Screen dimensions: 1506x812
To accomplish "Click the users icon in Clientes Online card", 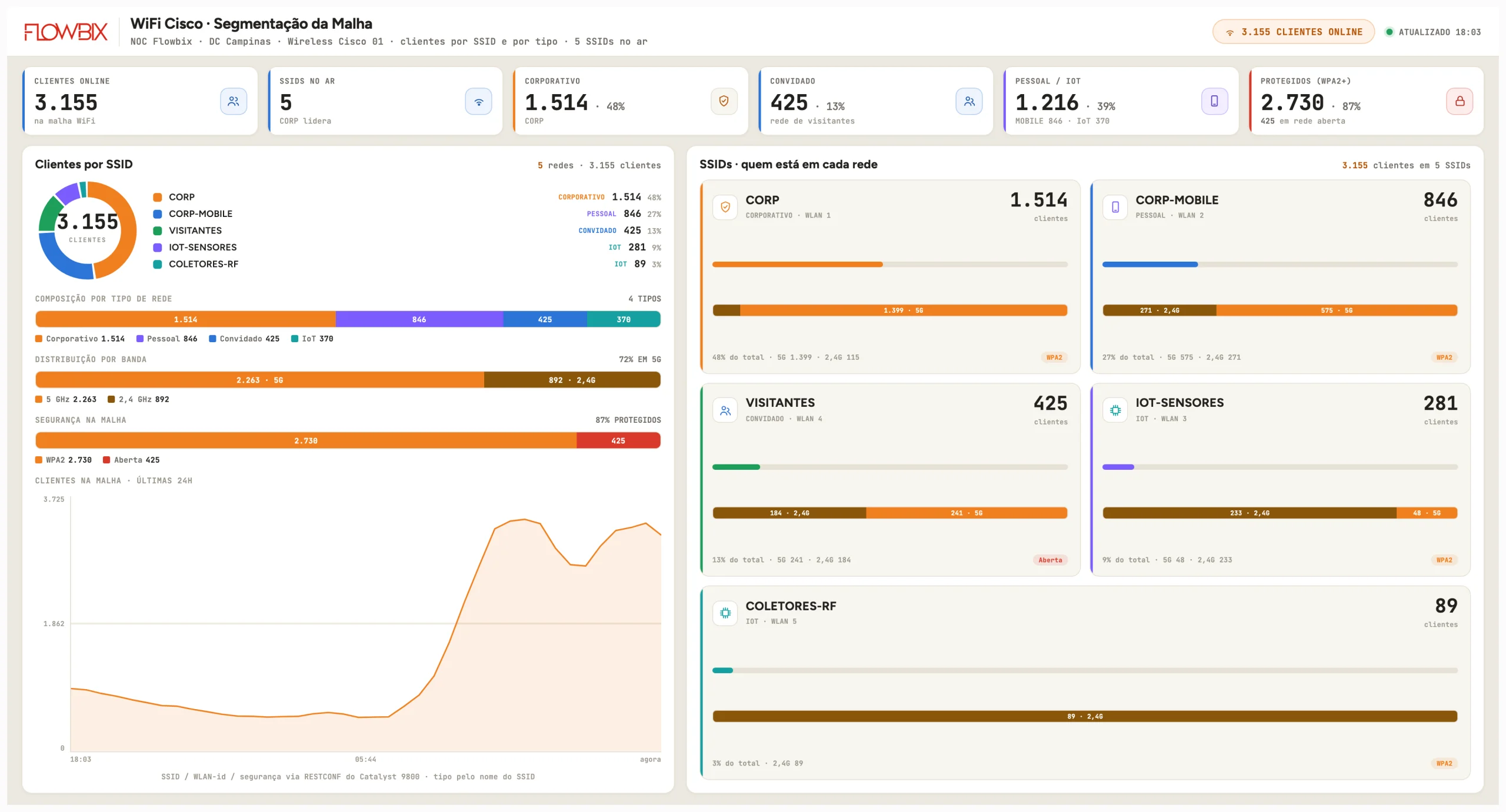I will coord(234,101).
